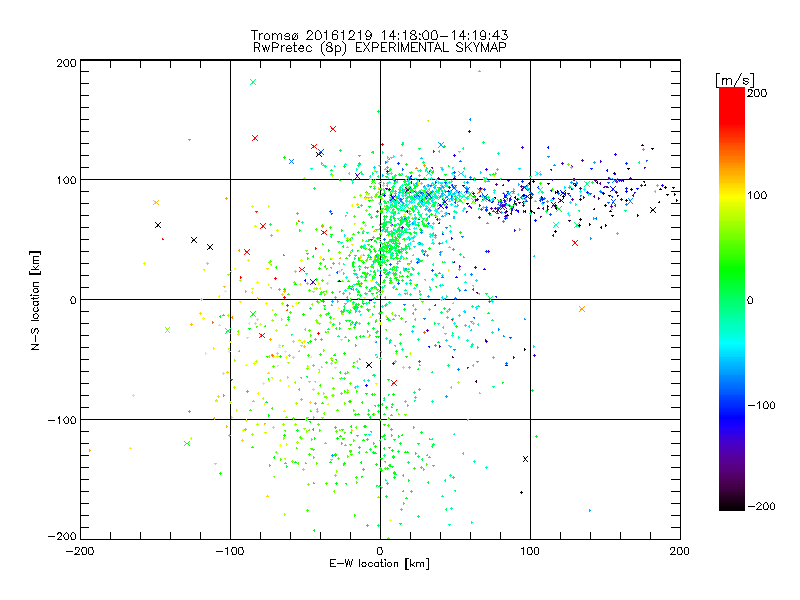Click the title line 'Tromsø 20161219 14:18:00-14:19:43'

379,35
